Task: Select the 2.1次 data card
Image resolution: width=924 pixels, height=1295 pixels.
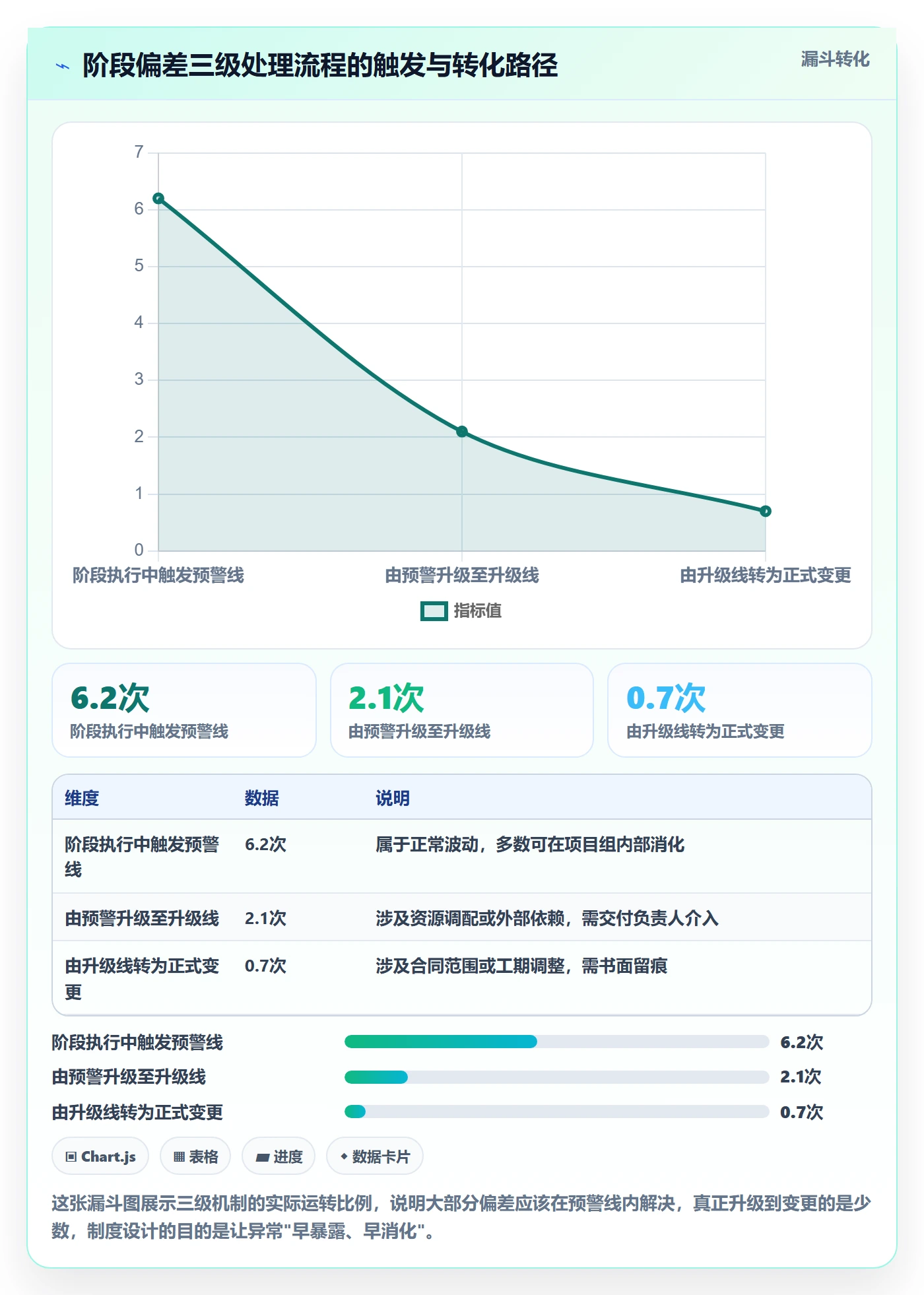Action: point(462,710)
